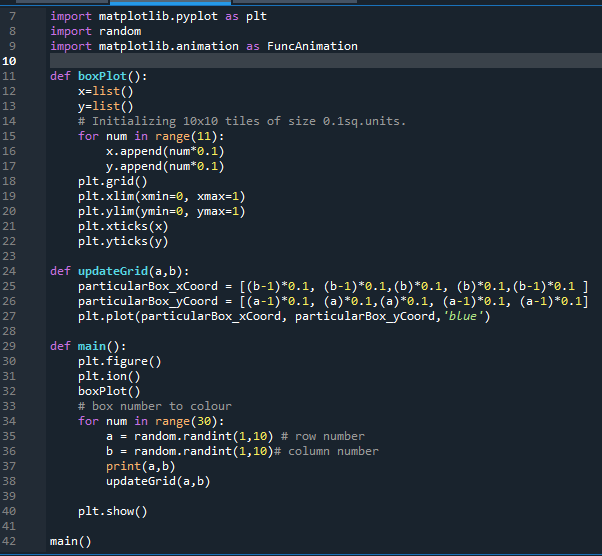Click the 'plt.show()' call
Screen dimensions: 602x556
pos(113,511)
